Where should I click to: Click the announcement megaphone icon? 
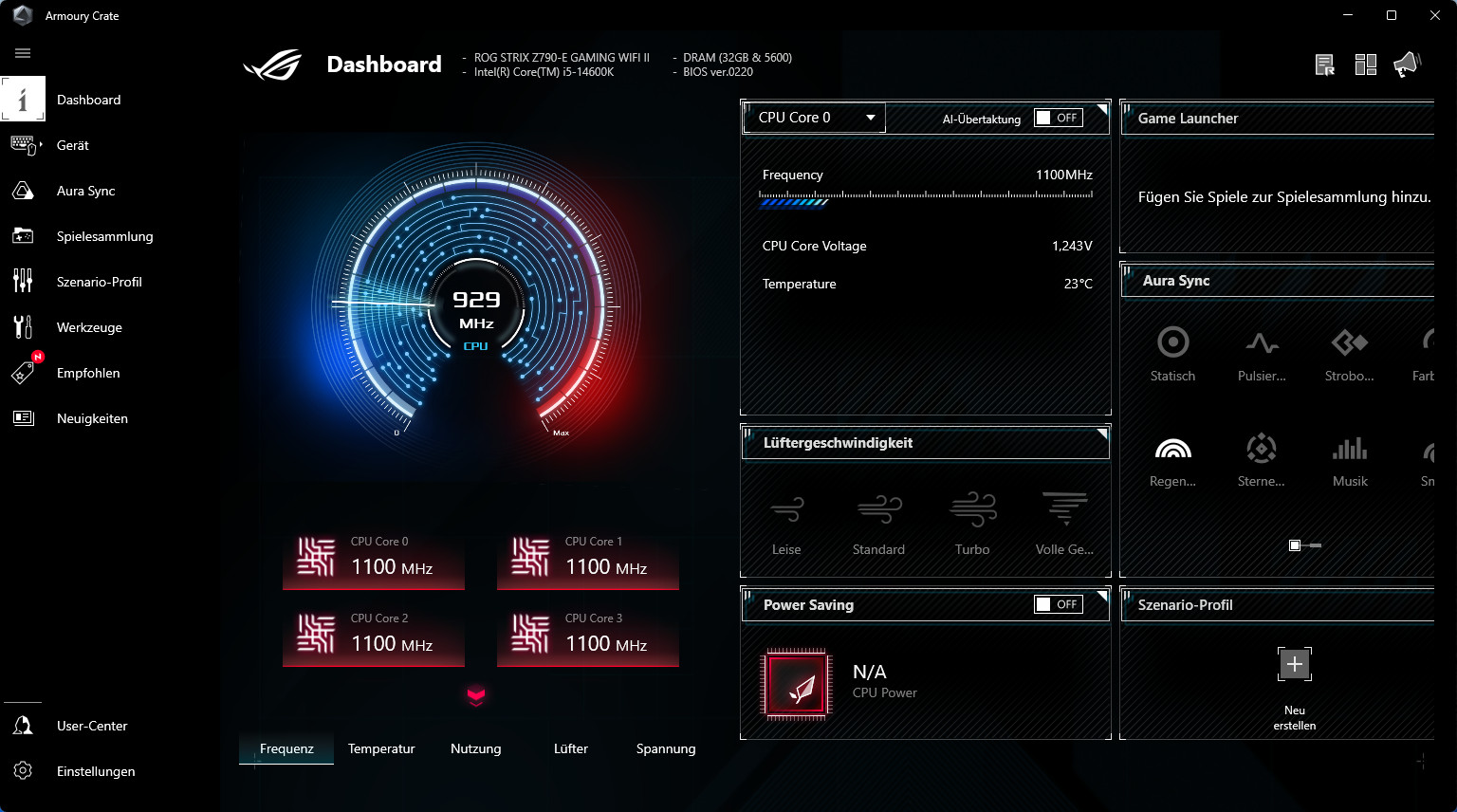[1406, 65]
